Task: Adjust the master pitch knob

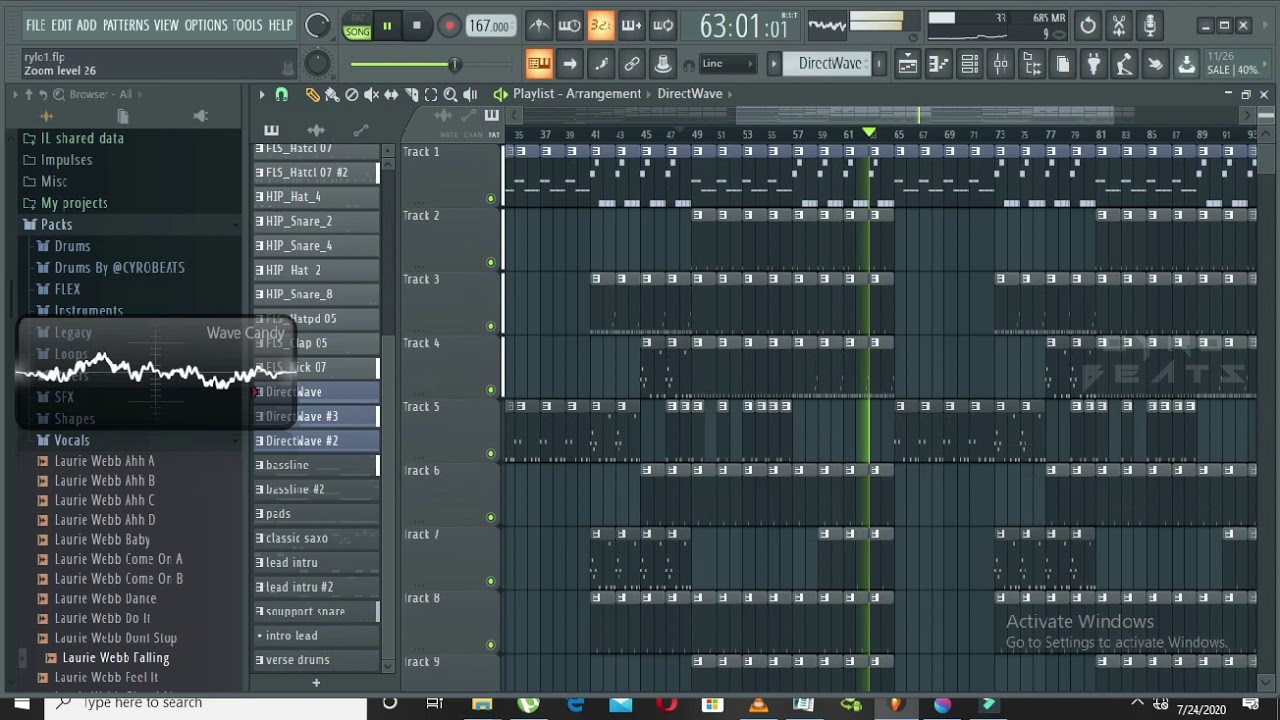Action: click(x=317, y=65)
